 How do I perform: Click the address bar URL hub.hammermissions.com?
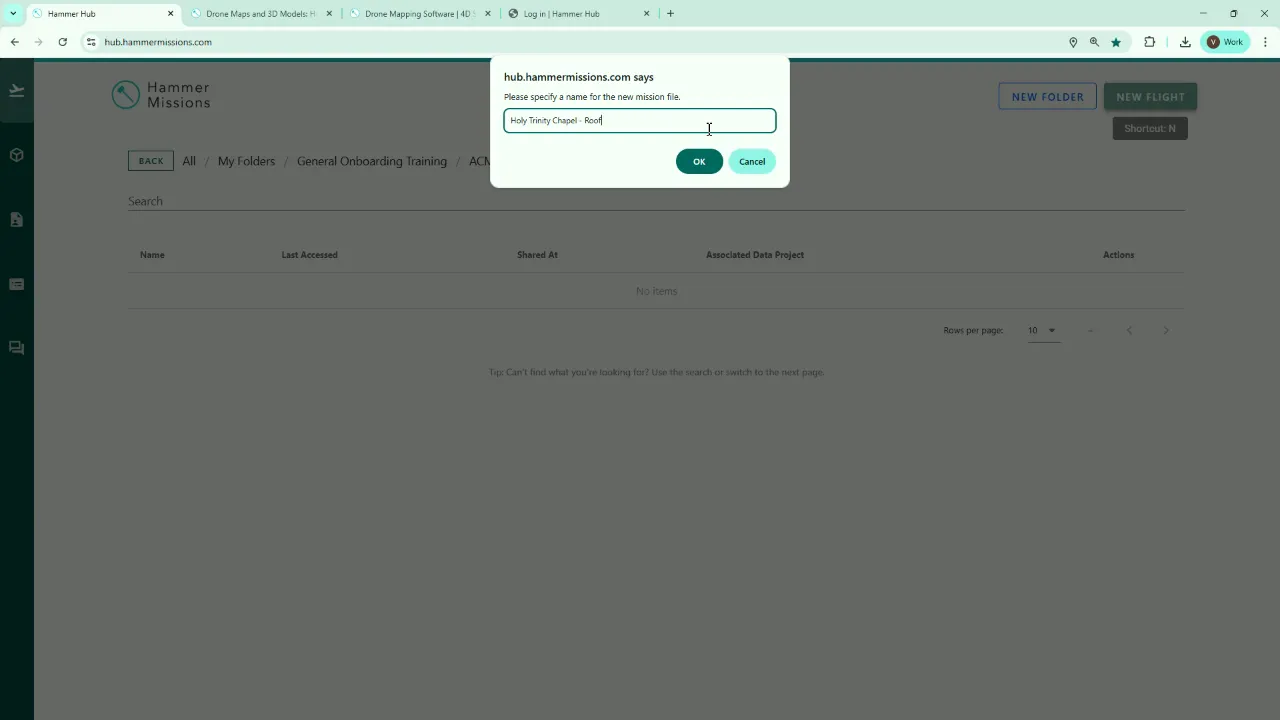tap(158, 42)
